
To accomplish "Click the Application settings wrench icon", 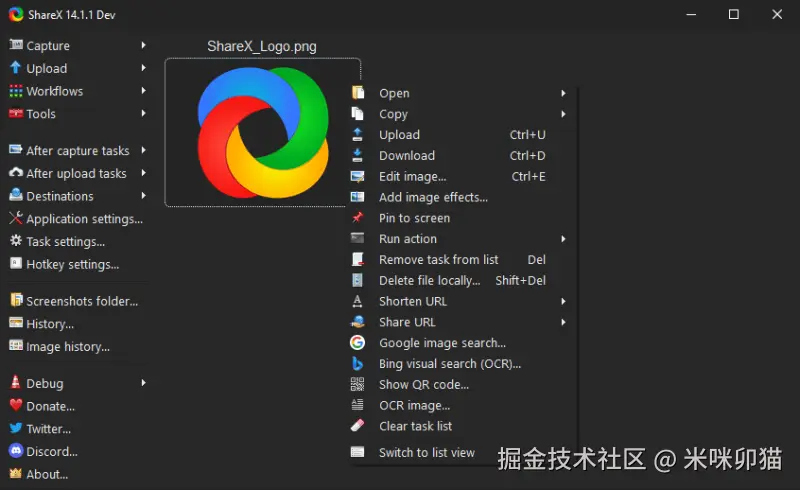I will [16, 218].
